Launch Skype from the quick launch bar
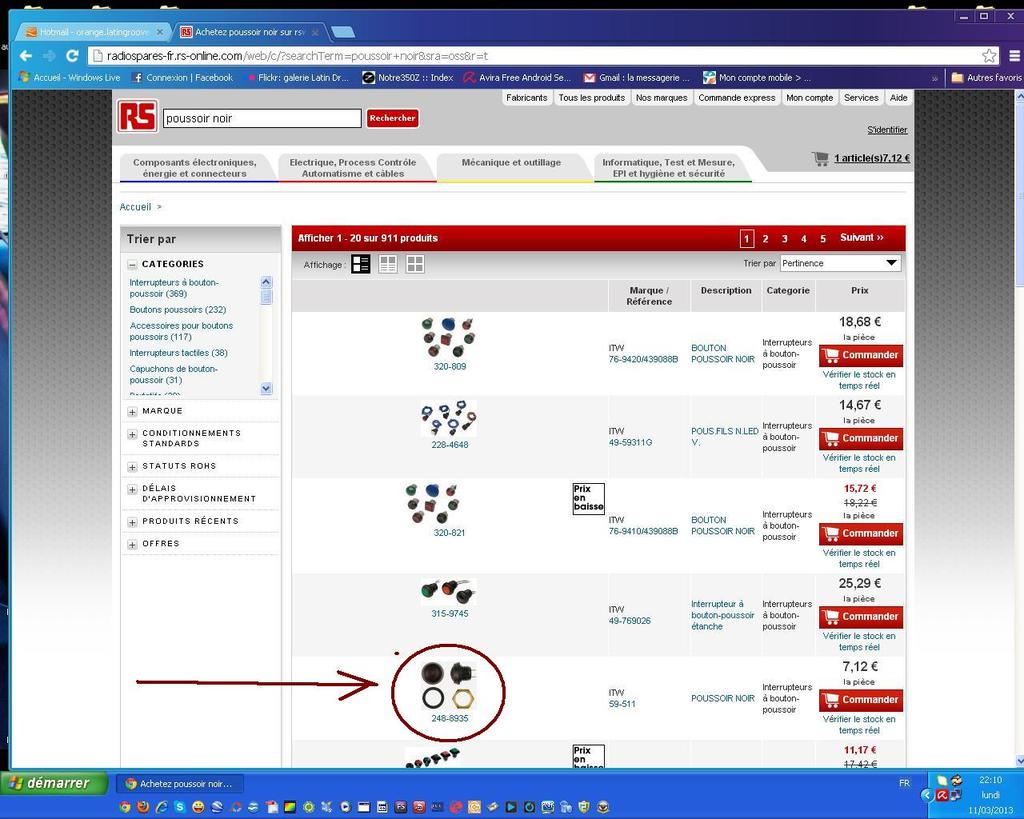This screenshot has width=1024, height=819. 180,807
